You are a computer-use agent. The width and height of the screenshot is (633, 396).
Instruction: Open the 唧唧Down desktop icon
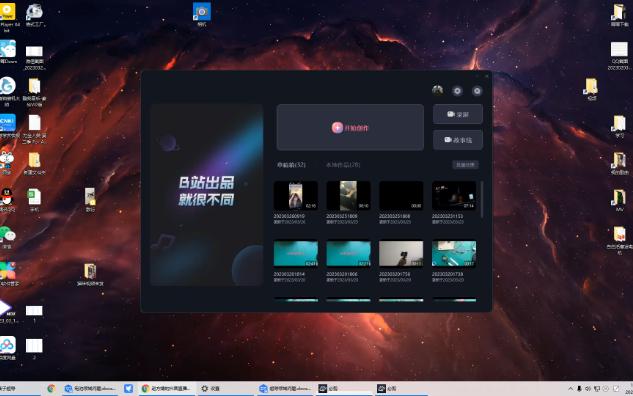click(8, 52)
